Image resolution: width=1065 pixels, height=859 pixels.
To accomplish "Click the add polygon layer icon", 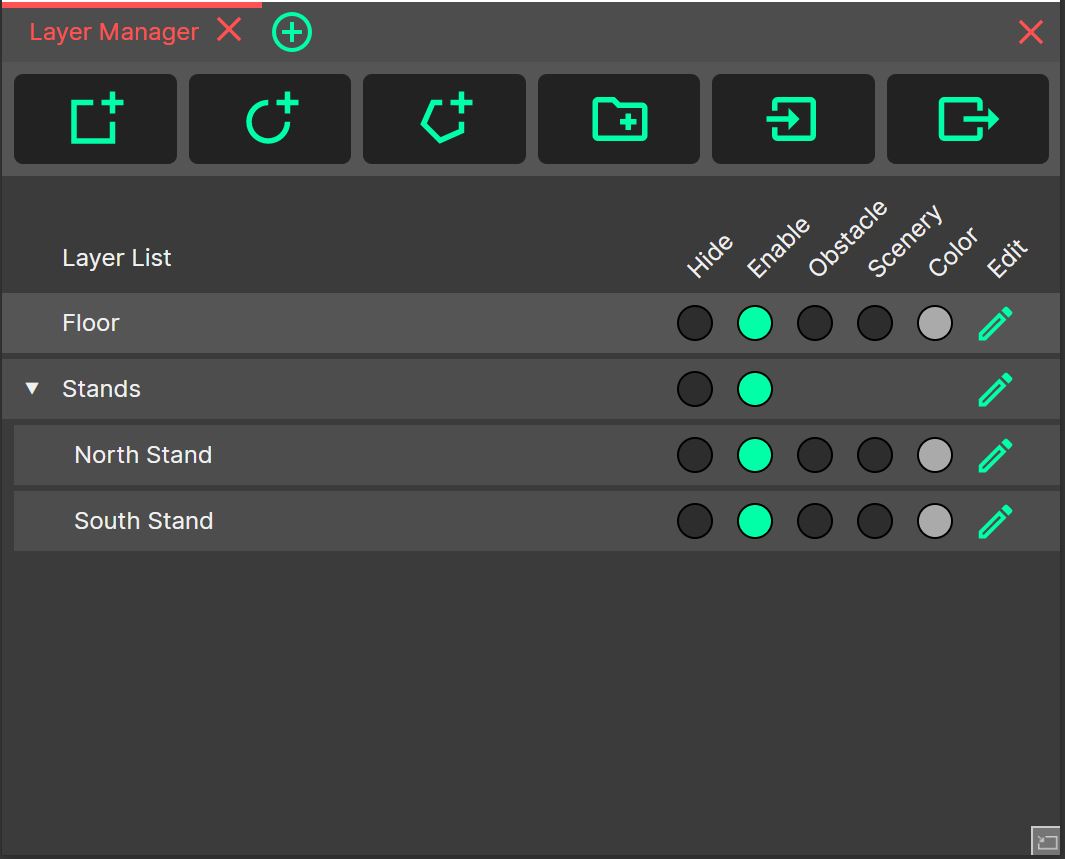I will click(444, 119).
